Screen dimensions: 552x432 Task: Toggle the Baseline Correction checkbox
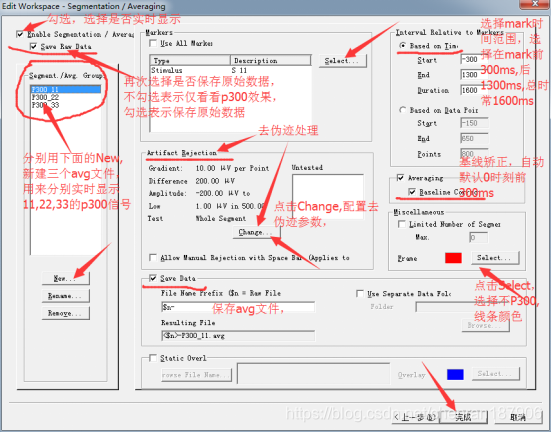(412, 192)
